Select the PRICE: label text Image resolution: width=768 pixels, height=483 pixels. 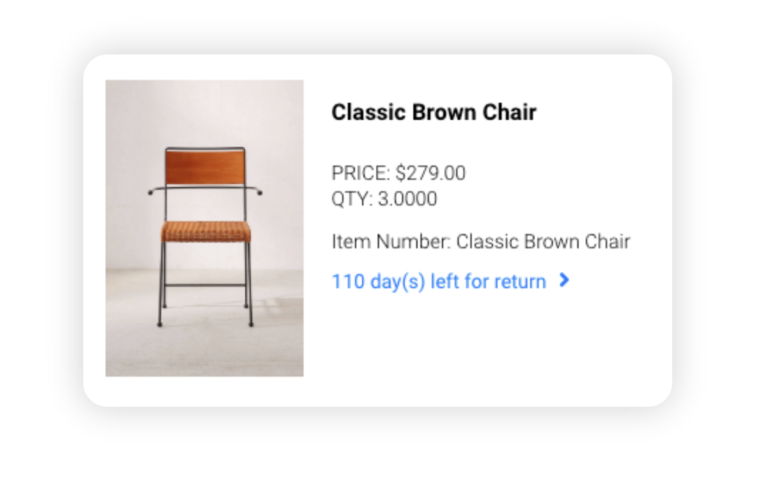(360, 173)
